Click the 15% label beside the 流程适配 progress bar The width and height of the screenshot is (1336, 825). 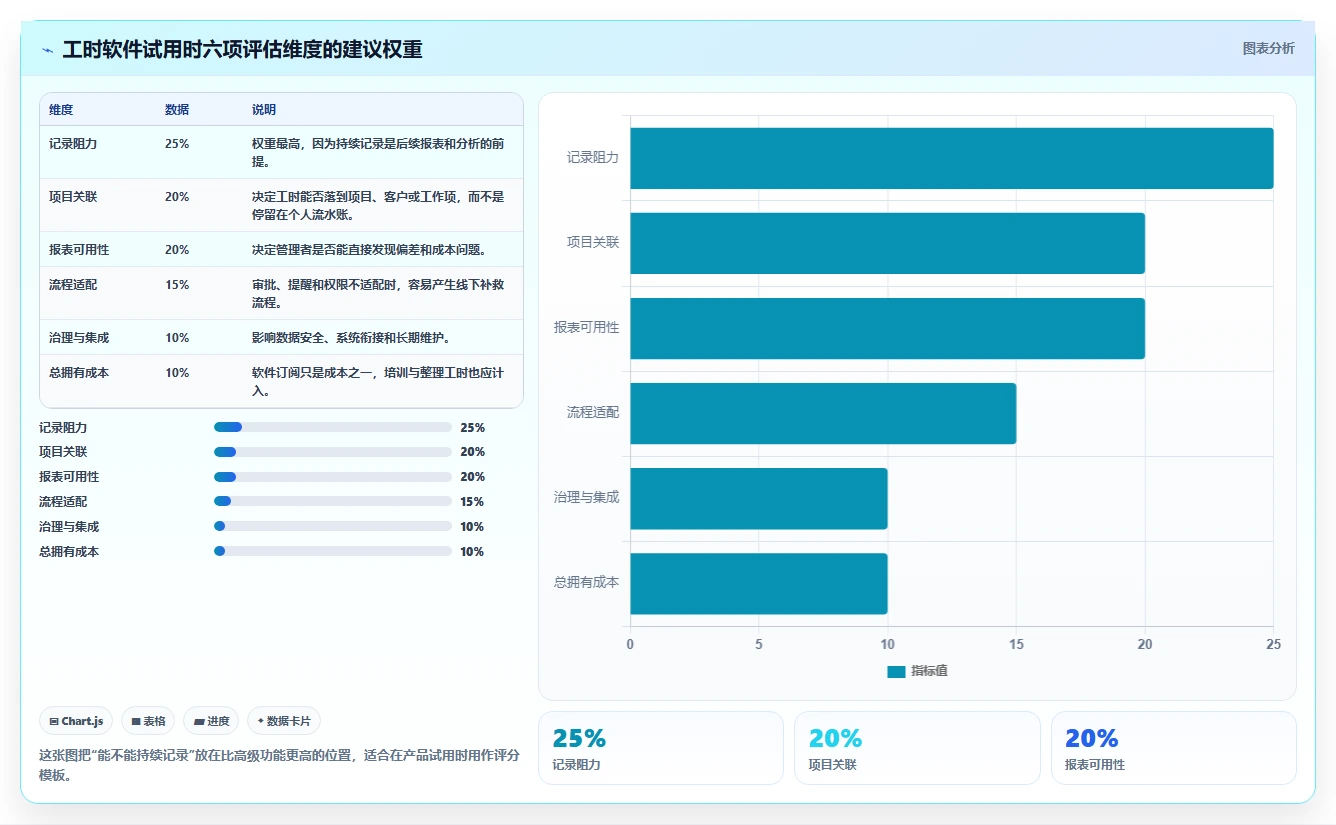(x=472, y=502)
